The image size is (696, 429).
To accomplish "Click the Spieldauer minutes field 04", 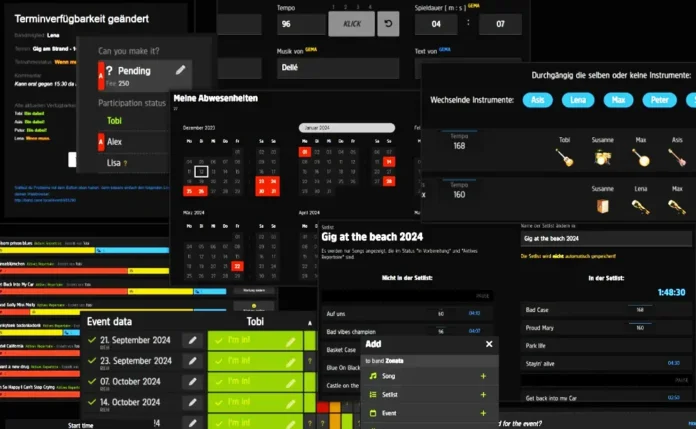I will pos(436,24).
